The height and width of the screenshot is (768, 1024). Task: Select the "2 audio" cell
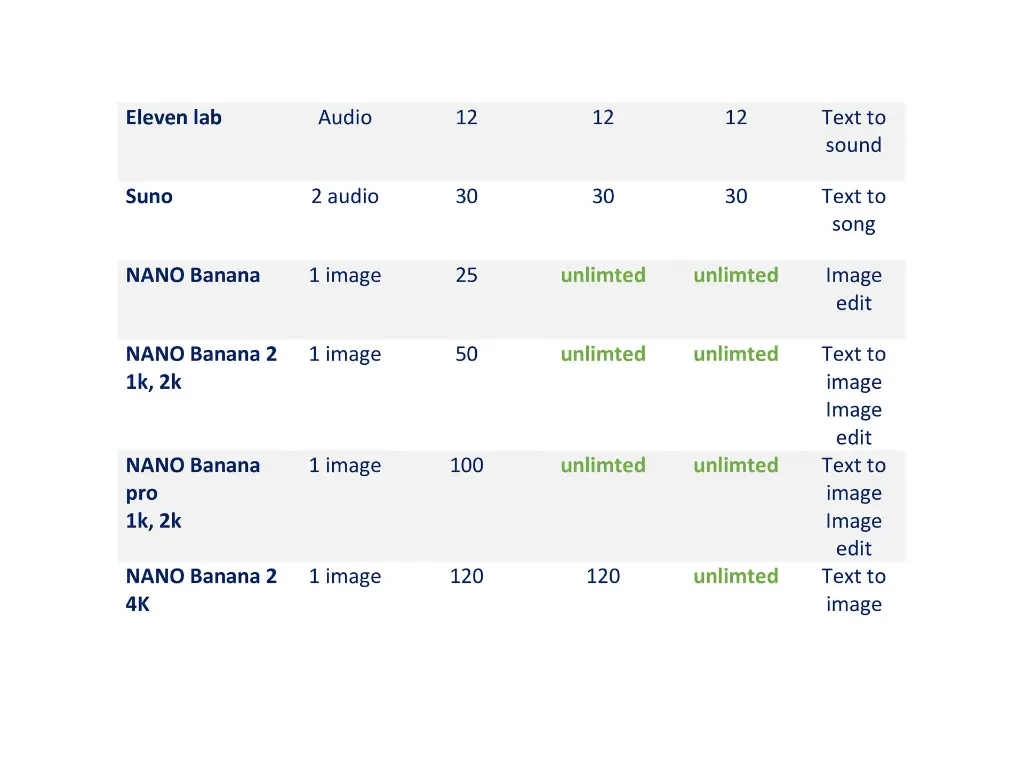[x=345, y=197]
